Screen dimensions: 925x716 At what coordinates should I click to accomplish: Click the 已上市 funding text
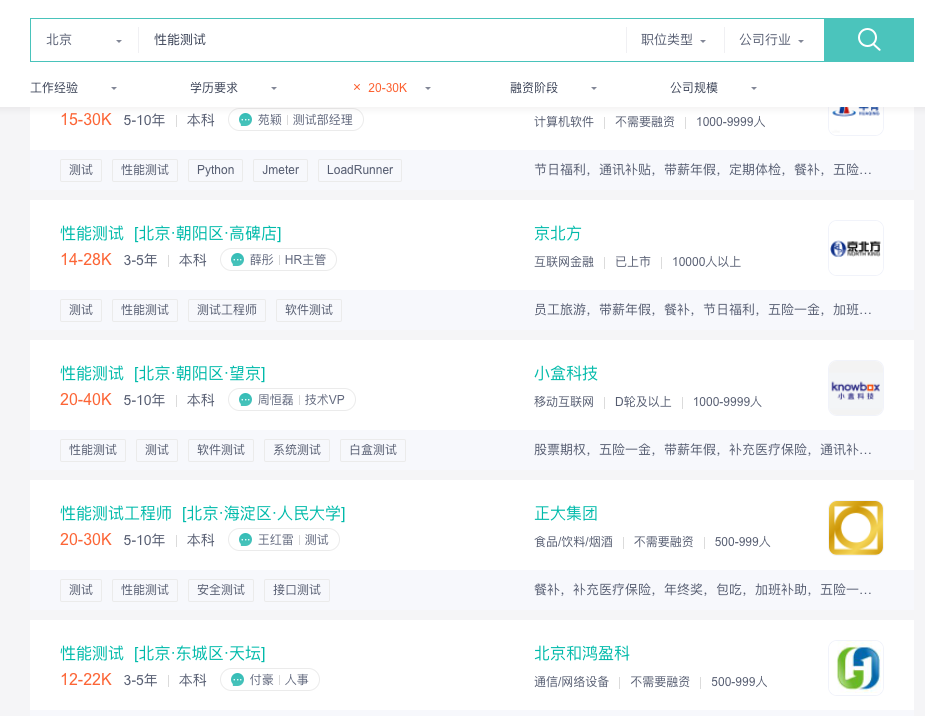tap(633, 262)
